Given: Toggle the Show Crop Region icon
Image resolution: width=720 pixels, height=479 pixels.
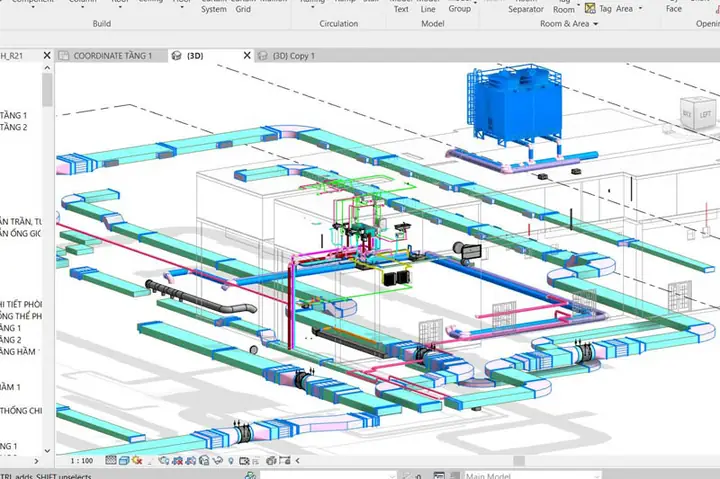Looking at the screenshot, I should click(x=191, y=460).
